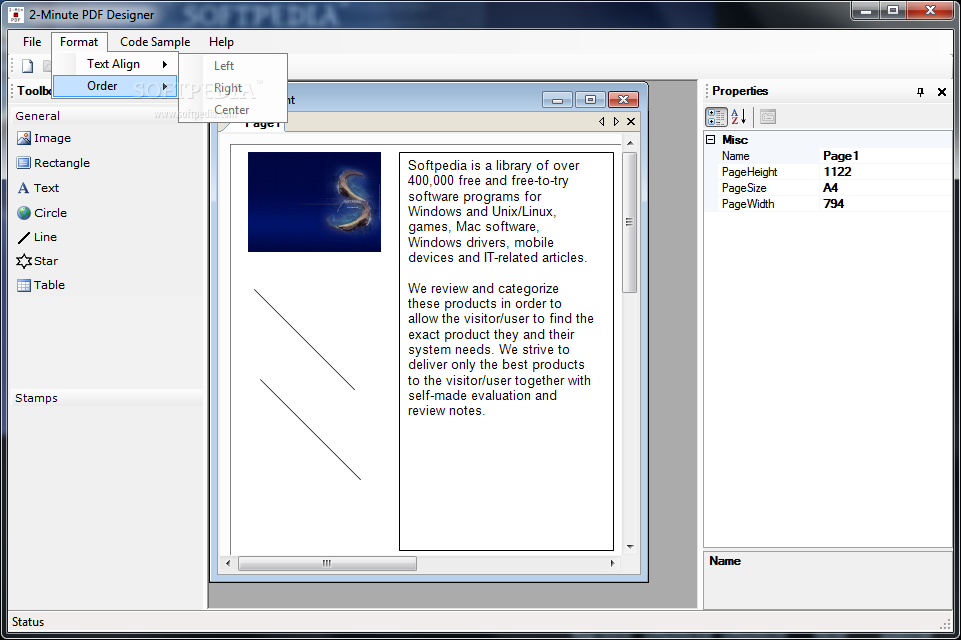Choose the Order menu entry
961x640 pixels.
tap(115, 86)
